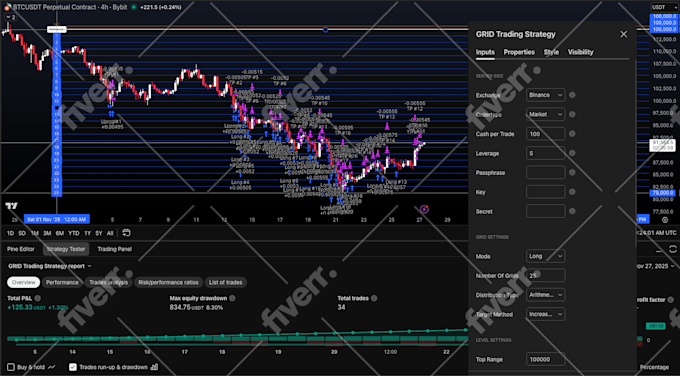Viewport: 680px width, 376px height.
Task: Select the YTD time range
Action: [74, 233]
